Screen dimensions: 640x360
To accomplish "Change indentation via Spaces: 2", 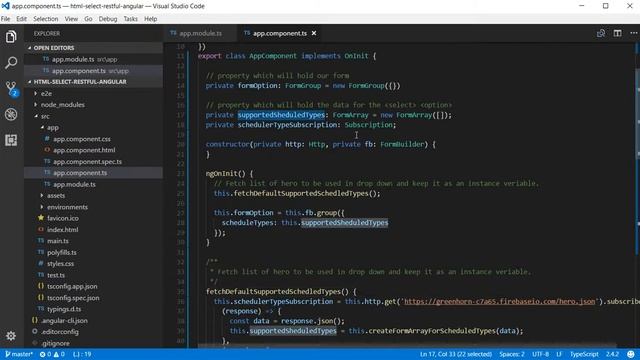I will tap(512, 354).
